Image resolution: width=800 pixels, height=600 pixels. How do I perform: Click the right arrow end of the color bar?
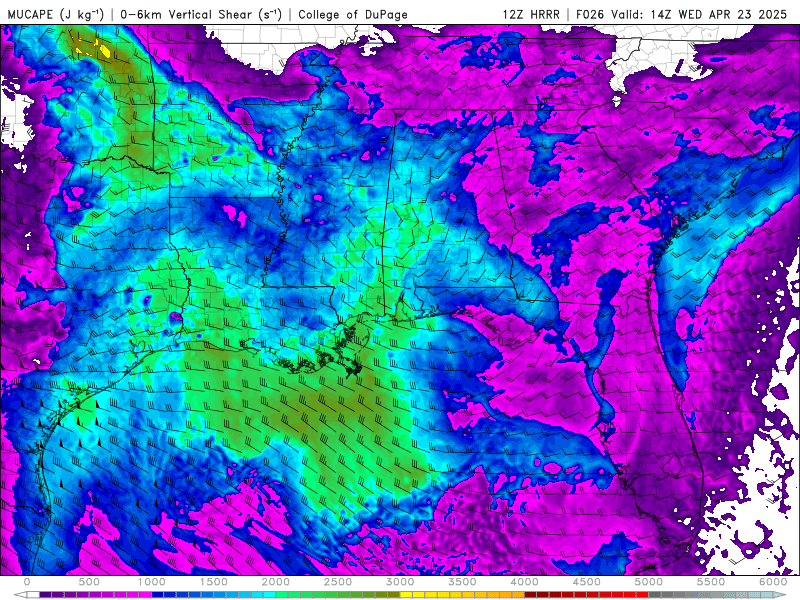point(780,595)
